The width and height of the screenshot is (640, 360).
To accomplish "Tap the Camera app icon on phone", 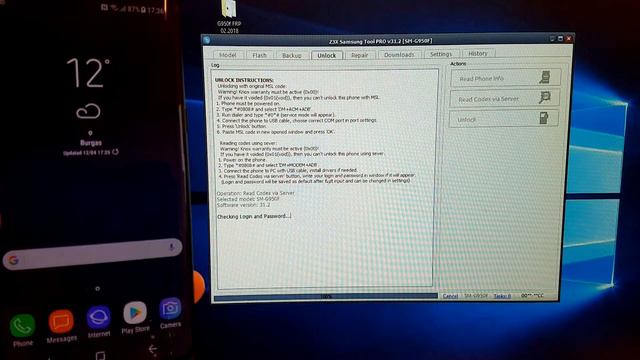I will pos(170,309).
